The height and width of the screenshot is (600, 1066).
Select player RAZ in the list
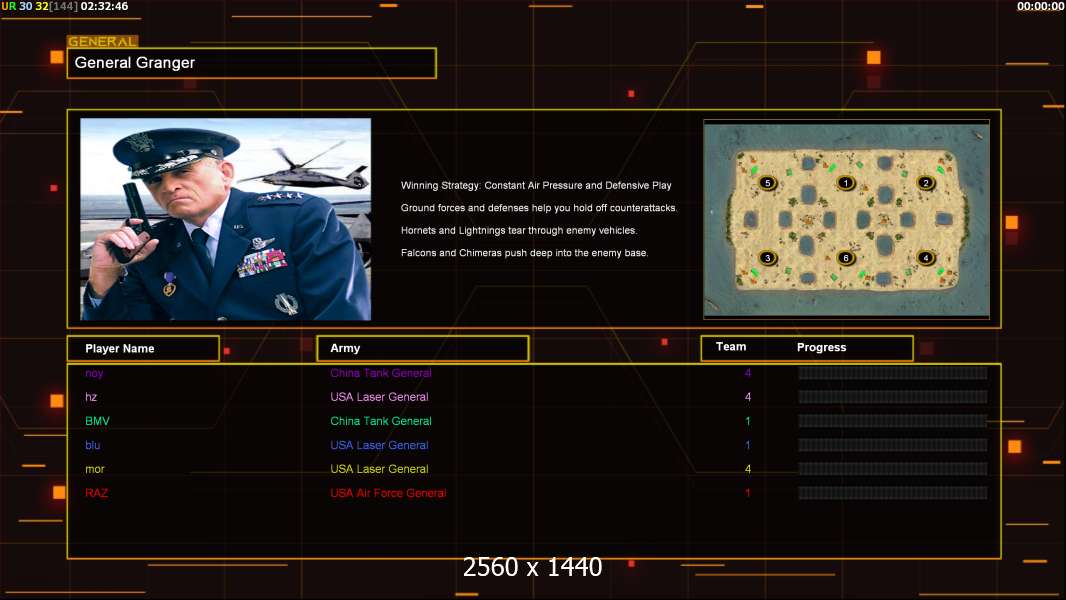96,493
